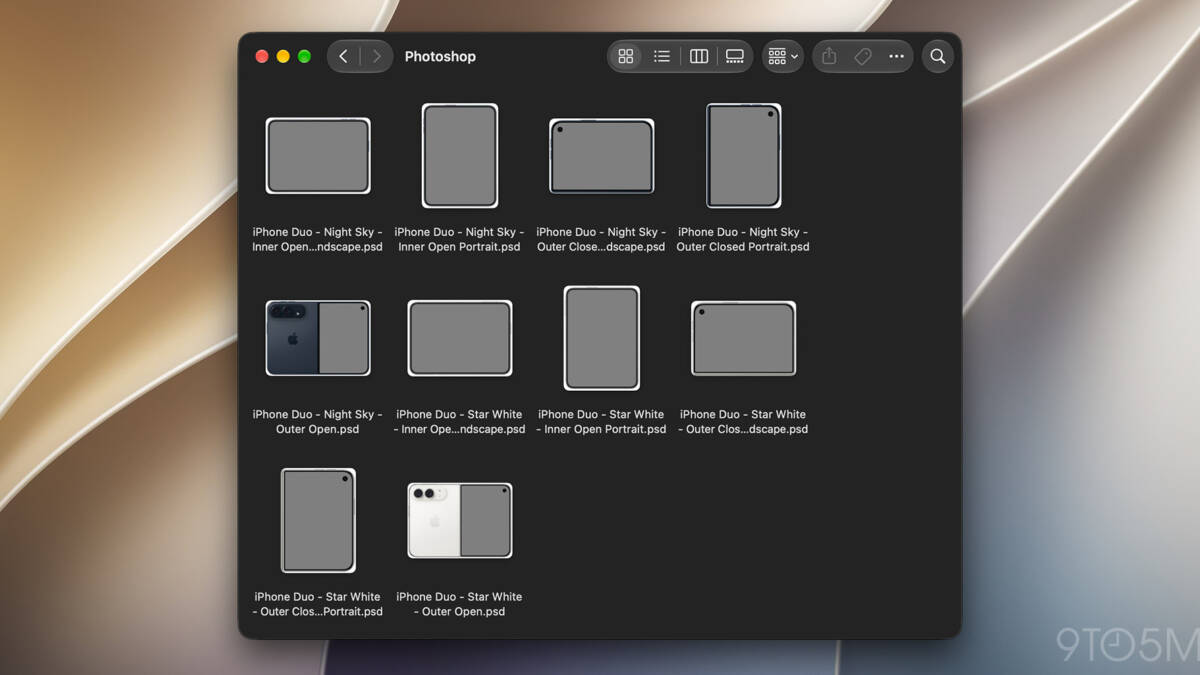Minimize the window with the yellow button
Viewport: 1200px width, 675px height.
(x=283, y=57)
